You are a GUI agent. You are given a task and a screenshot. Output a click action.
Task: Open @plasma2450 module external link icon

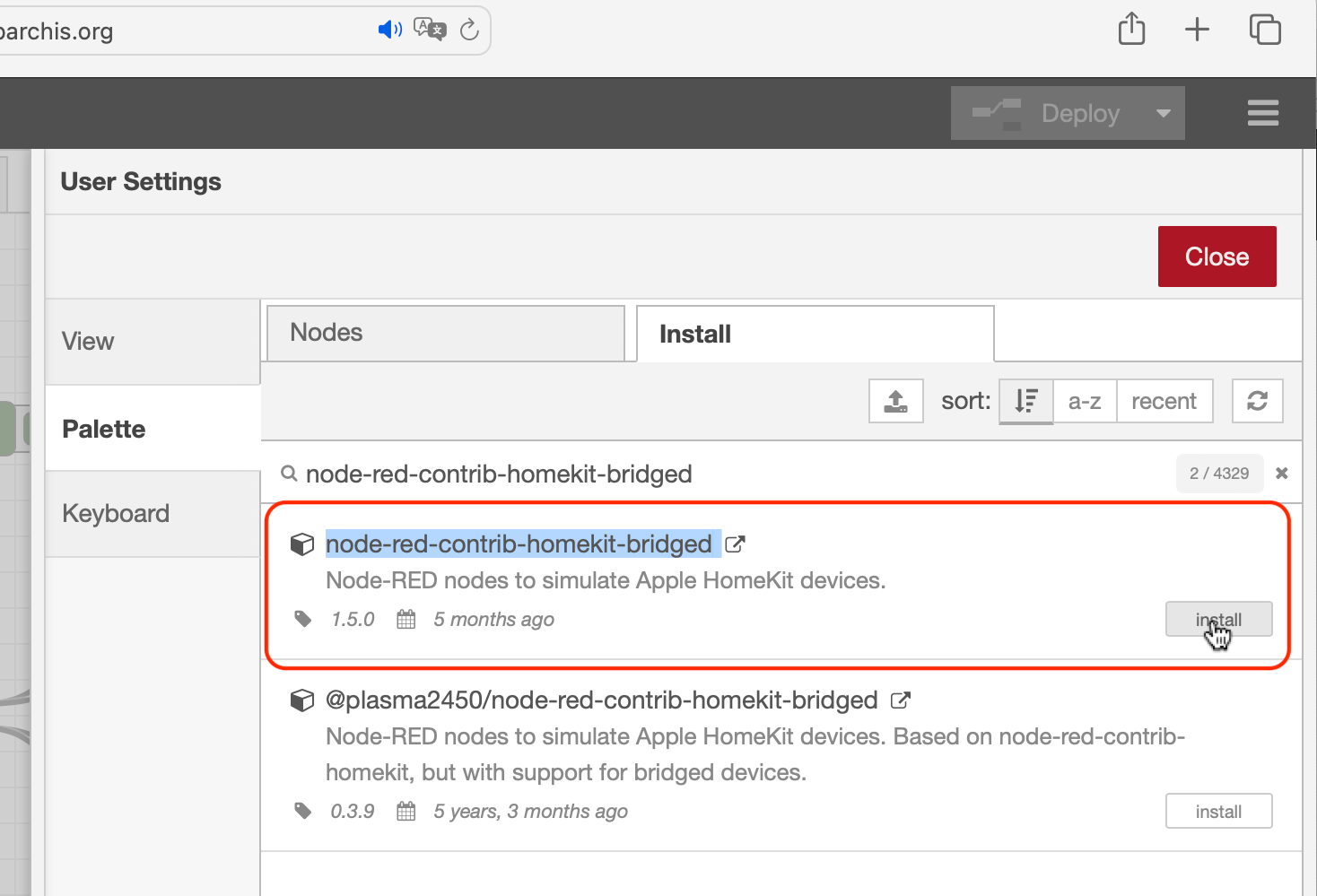[901, 700]
